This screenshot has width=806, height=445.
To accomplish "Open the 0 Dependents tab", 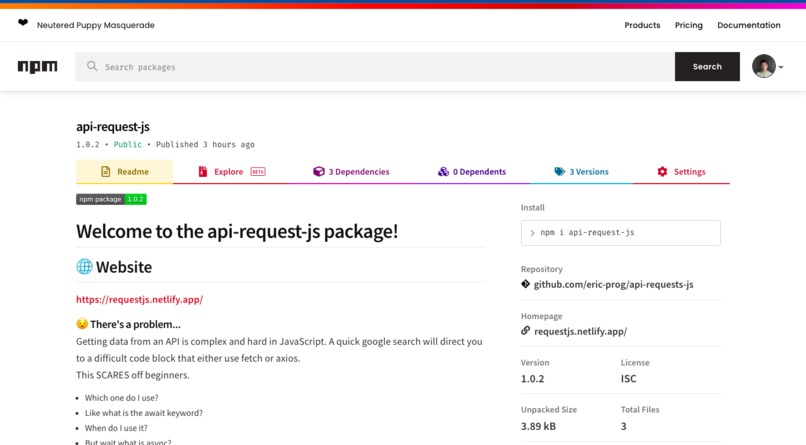I will [471, 172].
